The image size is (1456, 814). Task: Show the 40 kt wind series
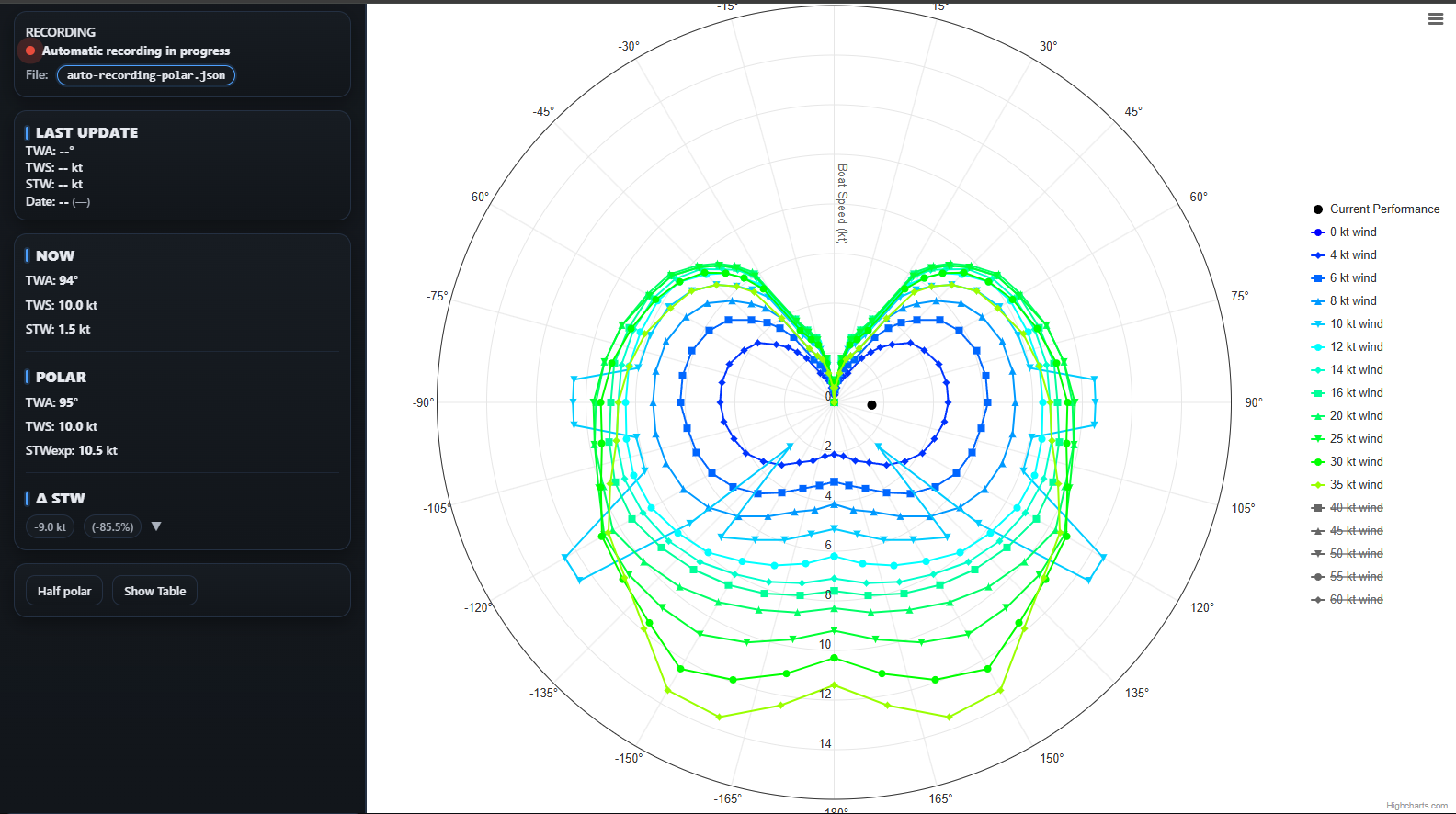[x=1348, y=507]
